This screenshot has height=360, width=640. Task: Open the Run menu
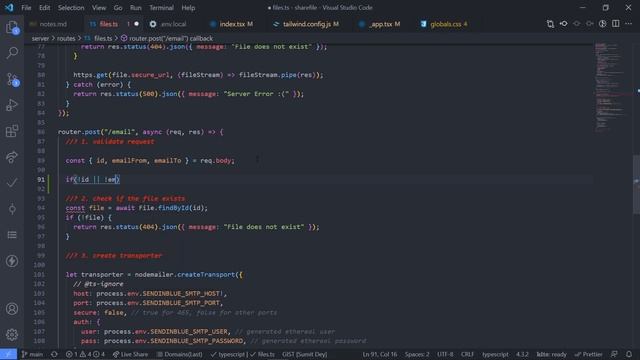click(x=136, y=8)
